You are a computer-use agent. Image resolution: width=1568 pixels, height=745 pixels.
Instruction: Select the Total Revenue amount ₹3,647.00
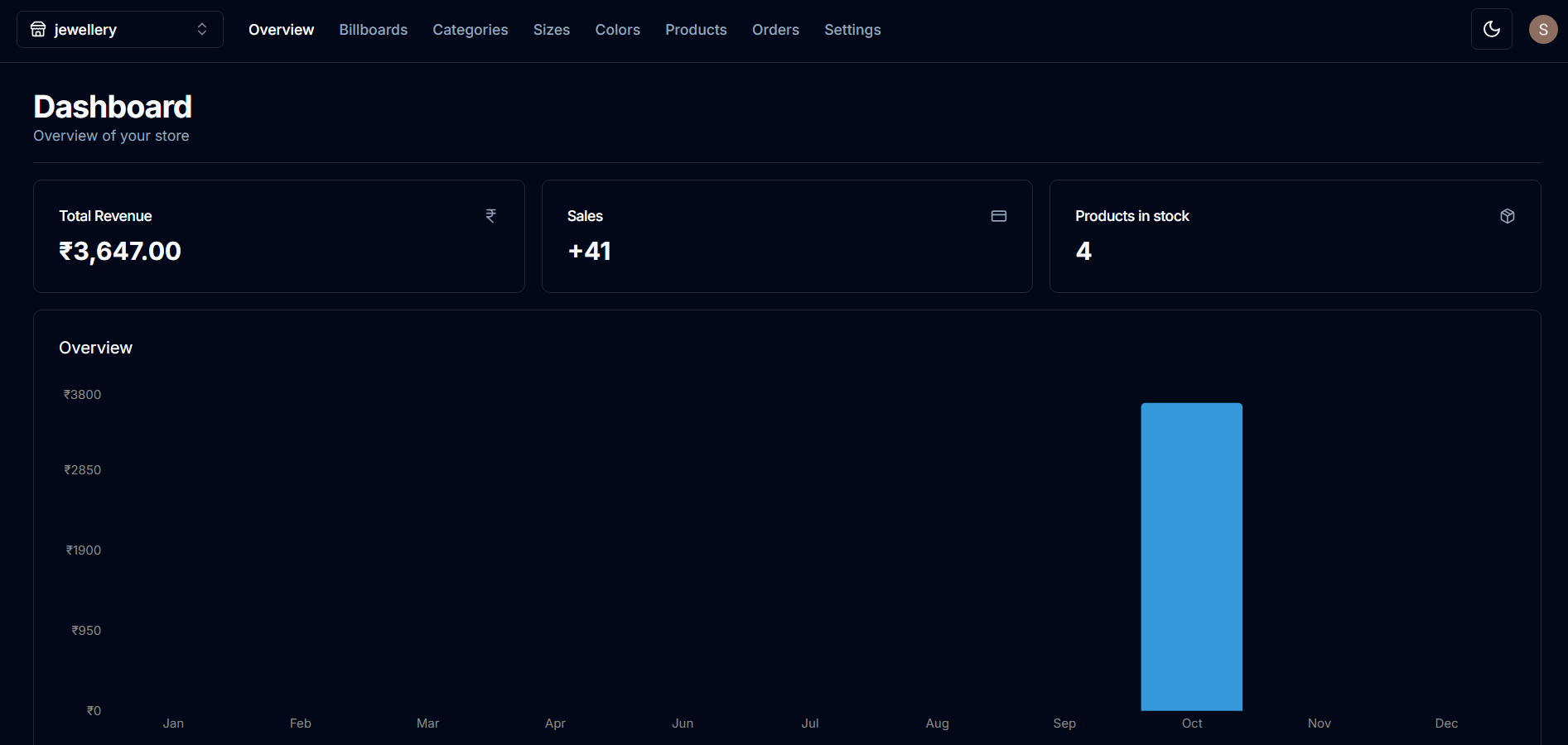click(120, 251)
